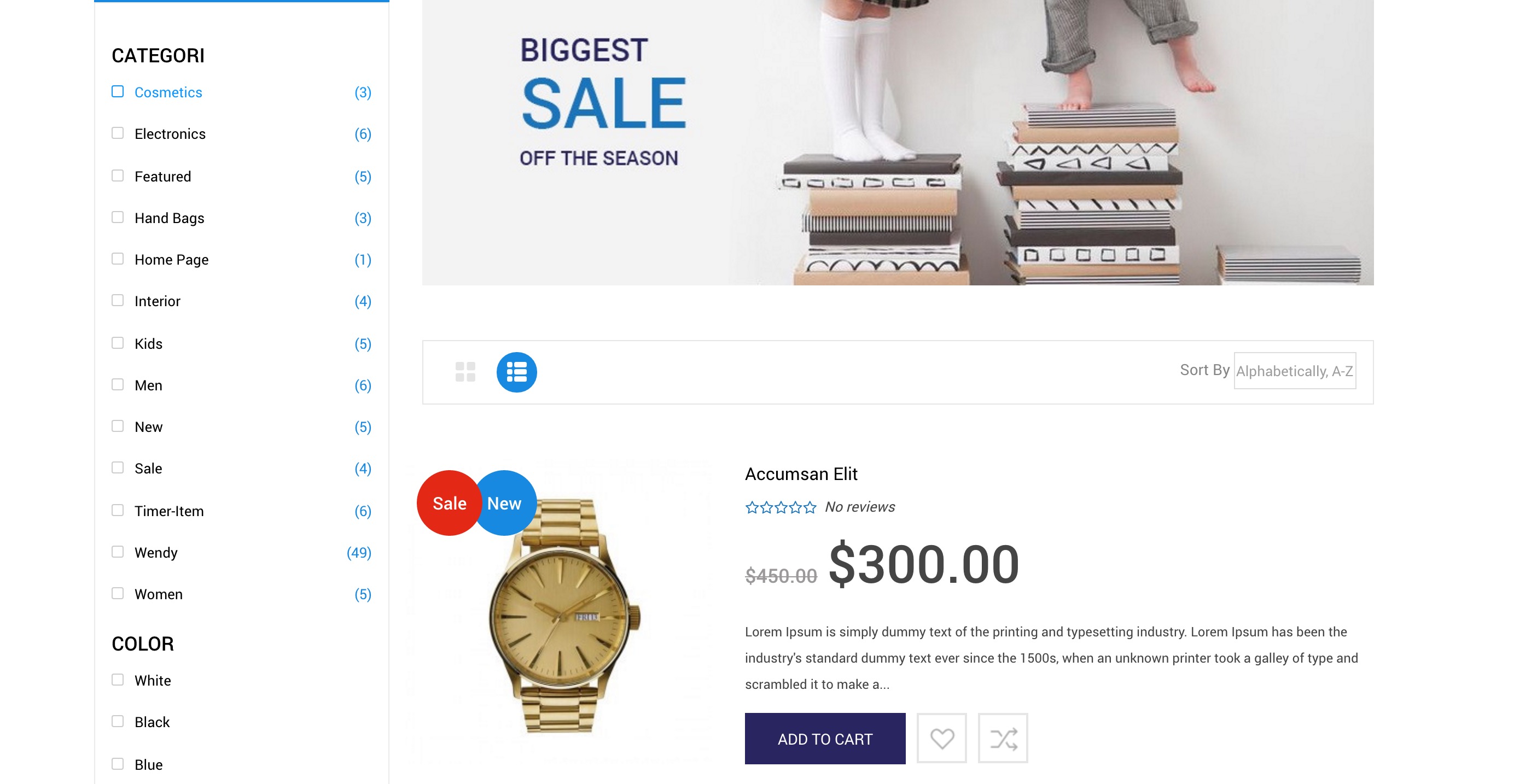Select the Hand Bags category

(170, 218)
